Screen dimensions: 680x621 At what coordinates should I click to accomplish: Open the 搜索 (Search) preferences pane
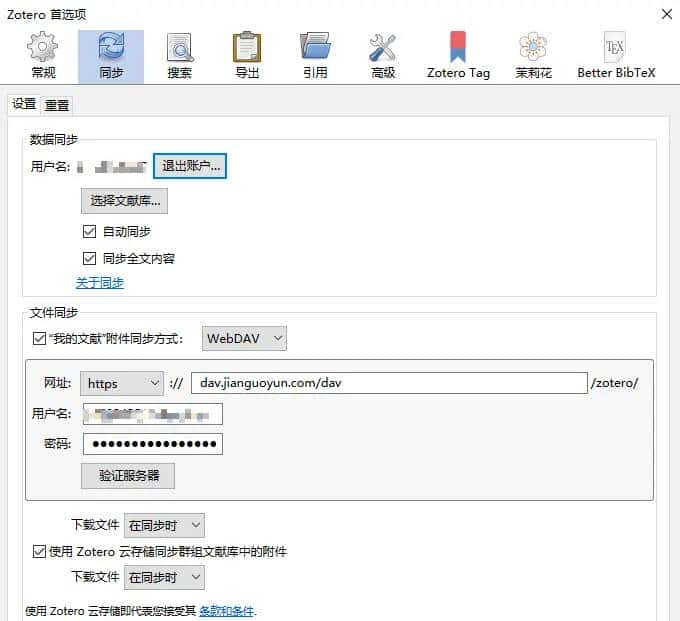(x=180, y=56)
